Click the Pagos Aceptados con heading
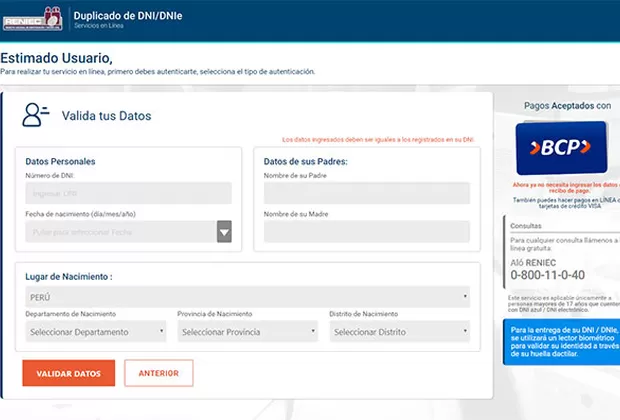The height and width of the screenshot is (420, 620). coord(567,106)
